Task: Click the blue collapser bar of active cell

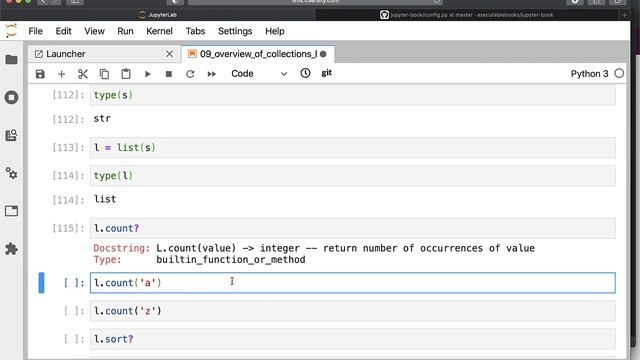Action: click(x=41, y=283)
